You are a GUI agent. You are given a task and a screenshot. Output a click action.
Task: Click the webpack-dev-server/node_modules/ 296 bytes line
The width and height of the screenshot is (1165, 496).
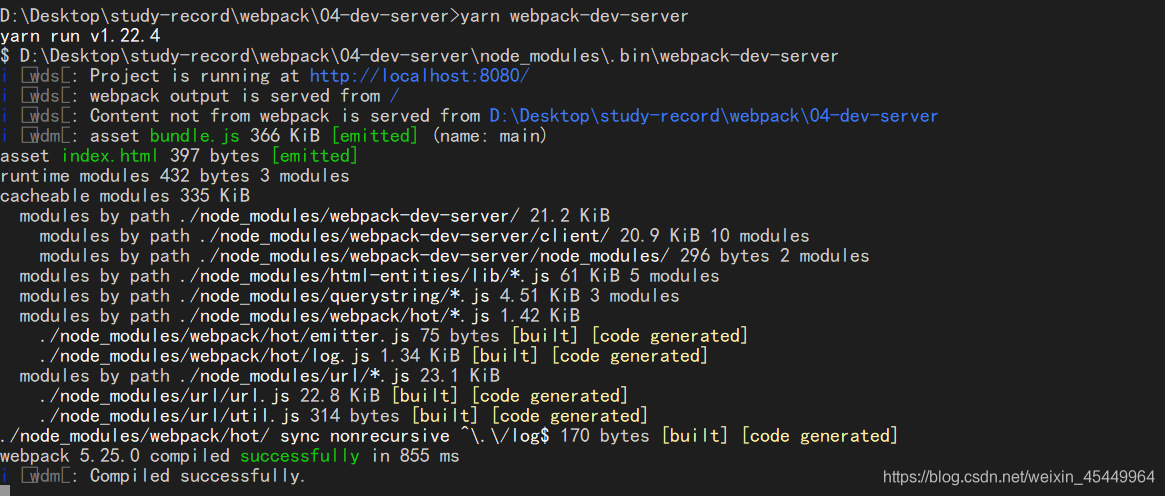(454, 256)
